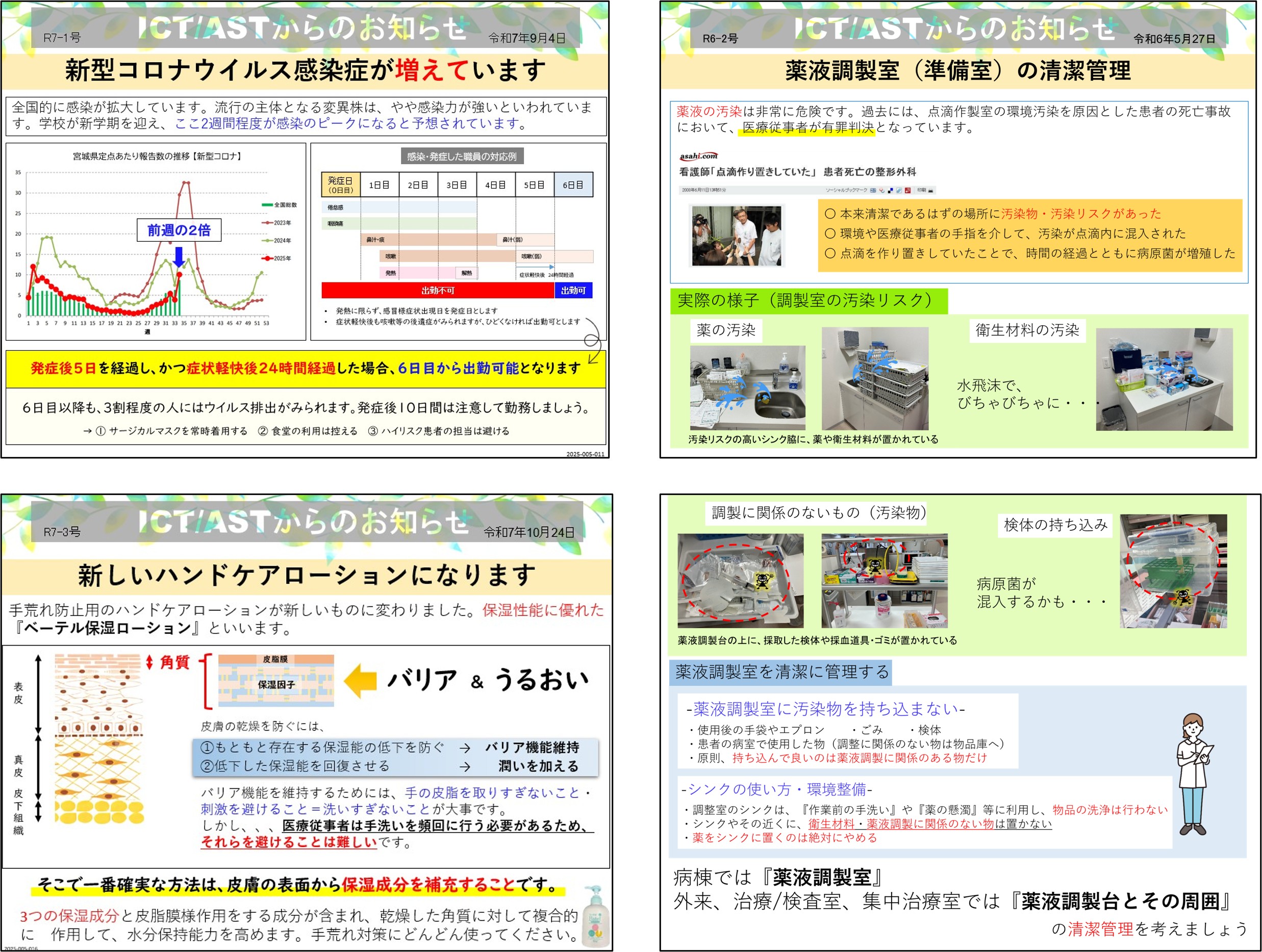Image resolution: width=1262 pixels, height=952 pixels.
Task: Click the news photo of medical staff
Action: tap(736, 236)
